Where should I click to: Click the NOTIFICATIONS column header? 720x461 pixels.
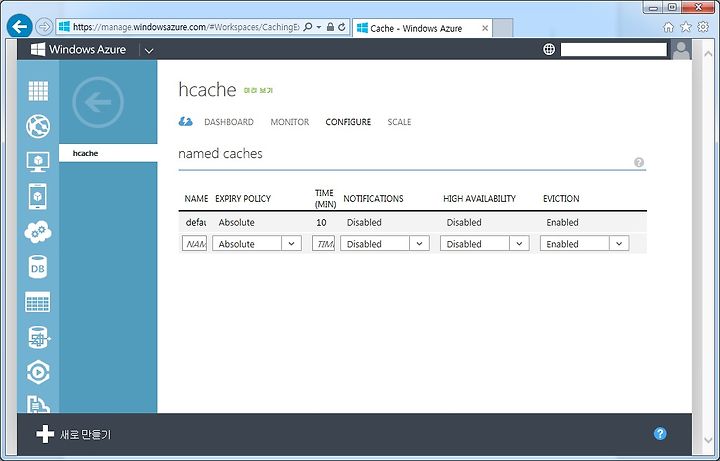[373, 198]
